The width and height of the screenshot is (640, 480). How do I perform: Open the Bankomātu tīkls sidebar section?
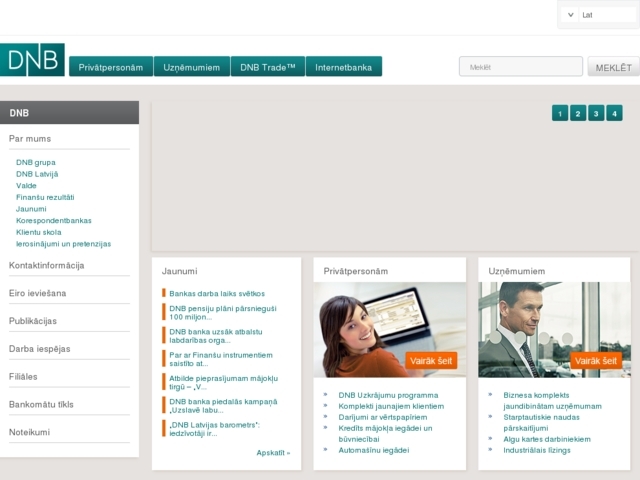(41, 404)
